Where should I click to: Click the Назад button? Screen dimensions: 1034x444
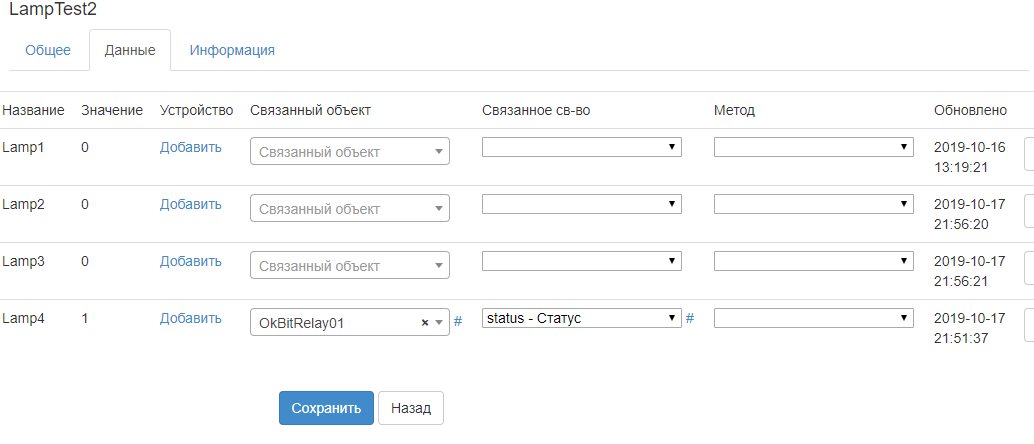tap(410, 408)
